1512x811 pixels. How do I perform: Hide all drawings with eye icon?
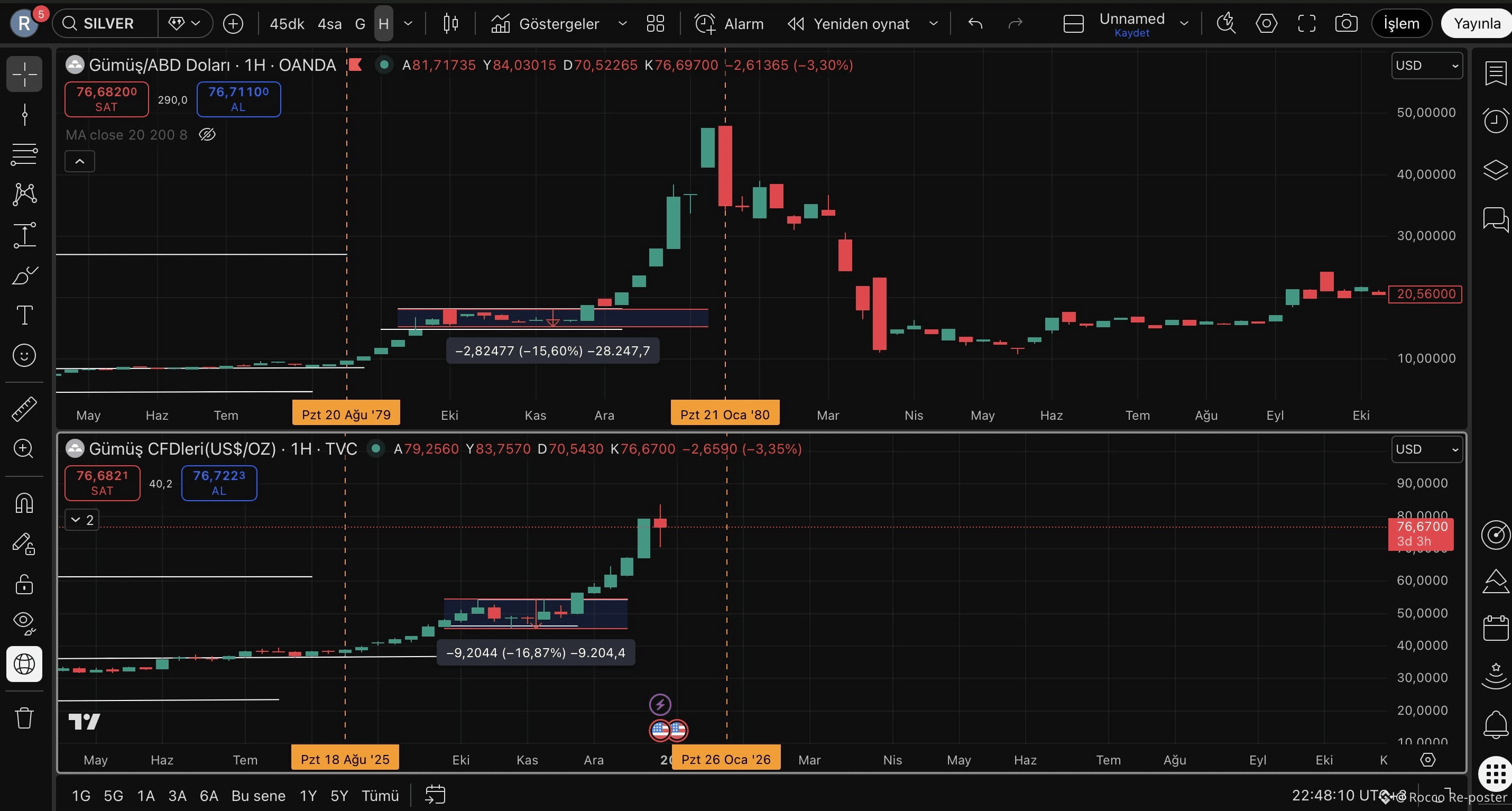click(x=24, y=623)
